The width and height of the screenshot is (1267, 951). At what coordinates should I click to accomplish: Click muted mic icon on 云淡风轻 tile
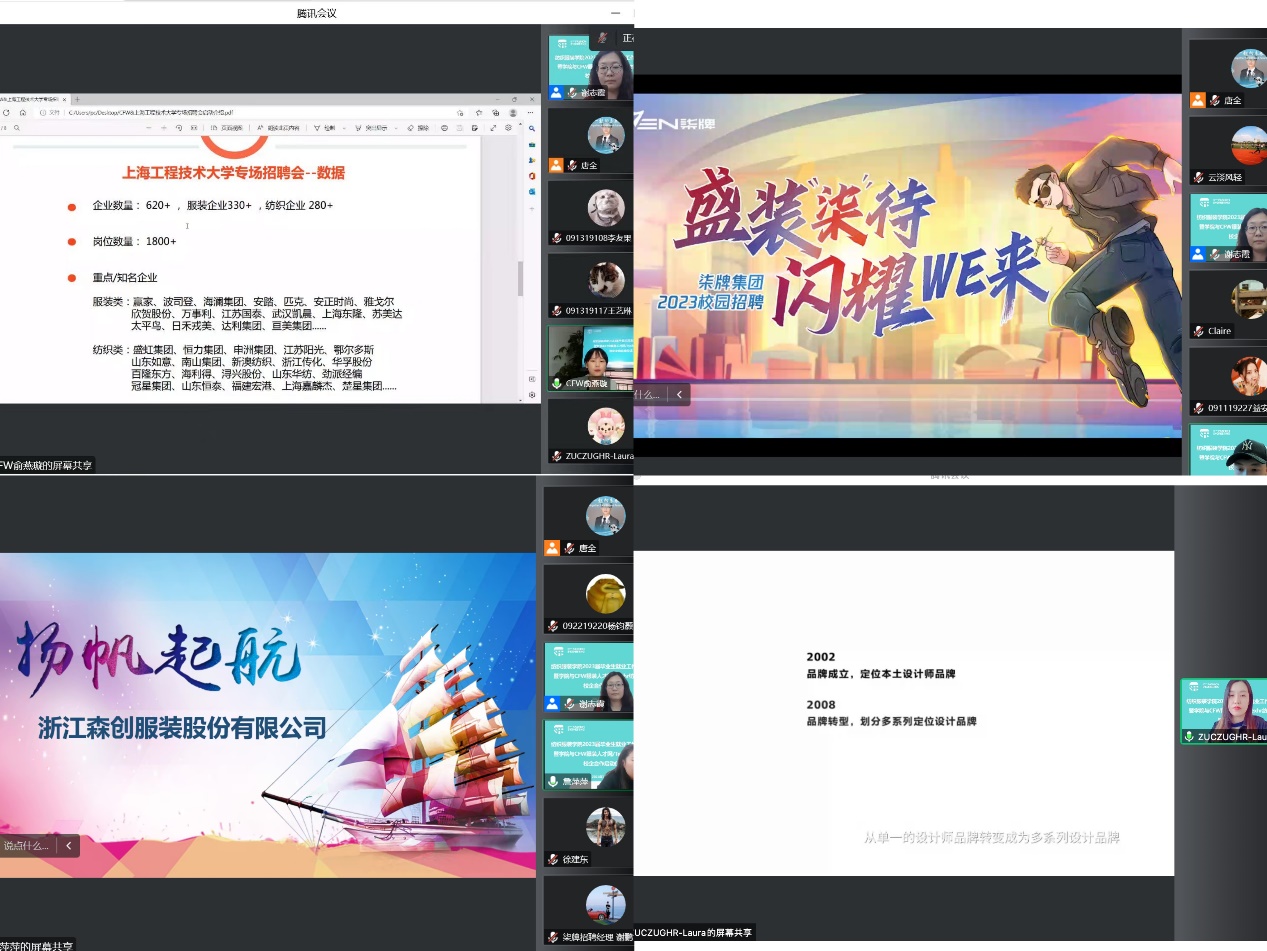(x=1198, y=177)
